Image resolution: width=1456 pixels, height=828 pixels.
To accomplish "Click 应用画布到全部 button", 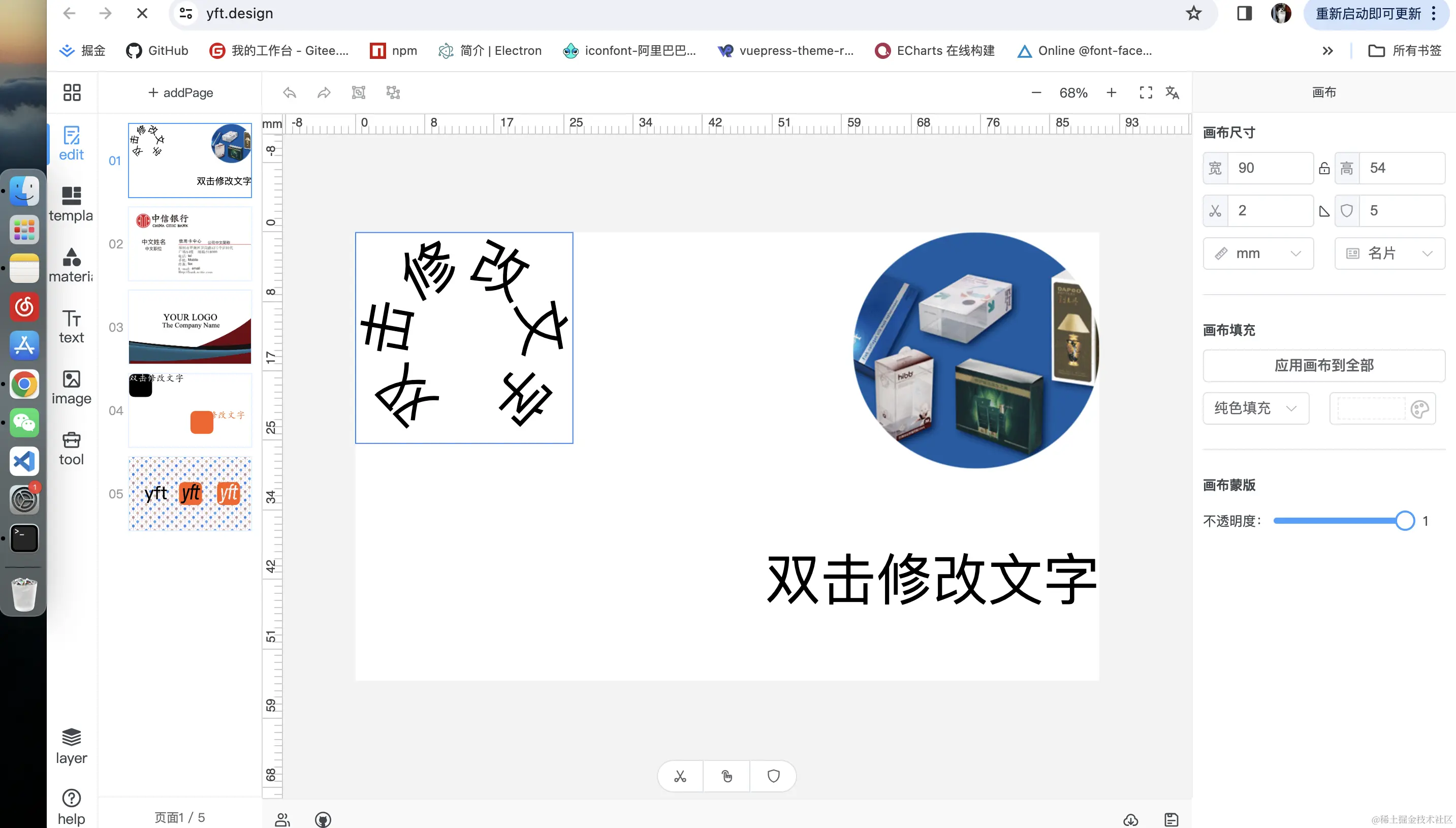I will point(1323,365).
